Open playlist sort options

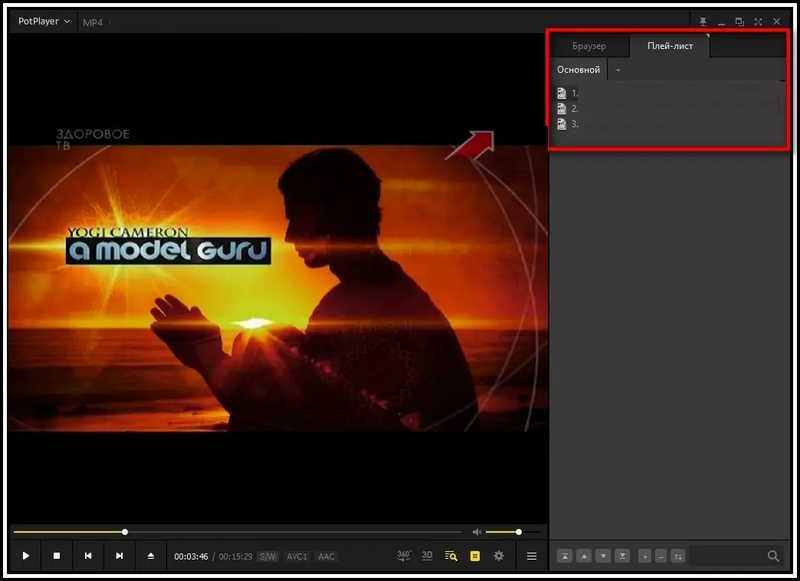tap(678, 556)
